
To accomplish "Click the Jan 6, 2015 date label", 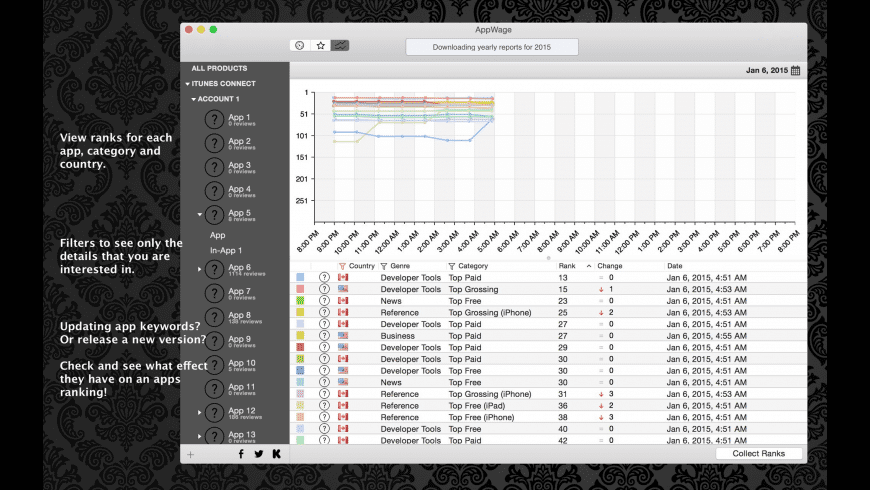I will (767, 70).
